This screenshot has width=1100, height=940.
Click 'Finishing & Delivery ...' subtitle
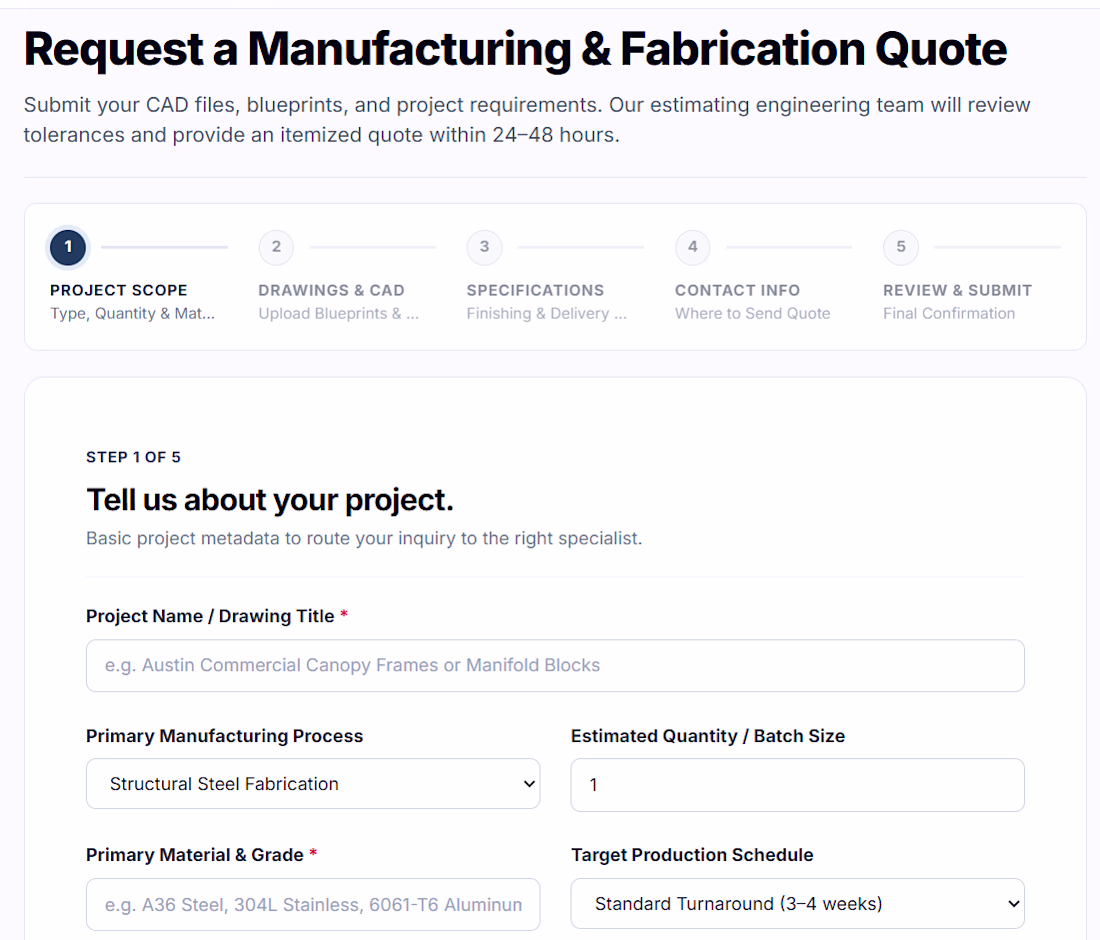(546, 314)
